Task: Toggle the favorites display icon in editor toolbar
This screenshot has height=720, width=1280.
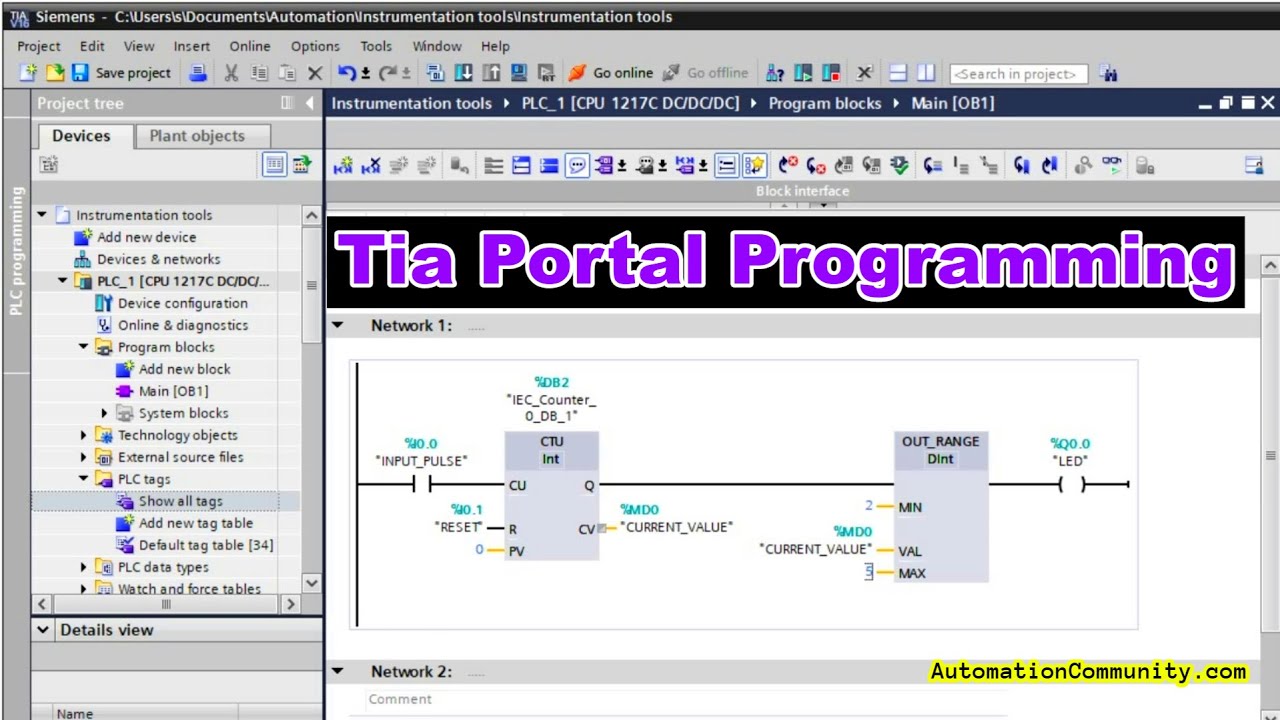Action: [x=754, y=166]
